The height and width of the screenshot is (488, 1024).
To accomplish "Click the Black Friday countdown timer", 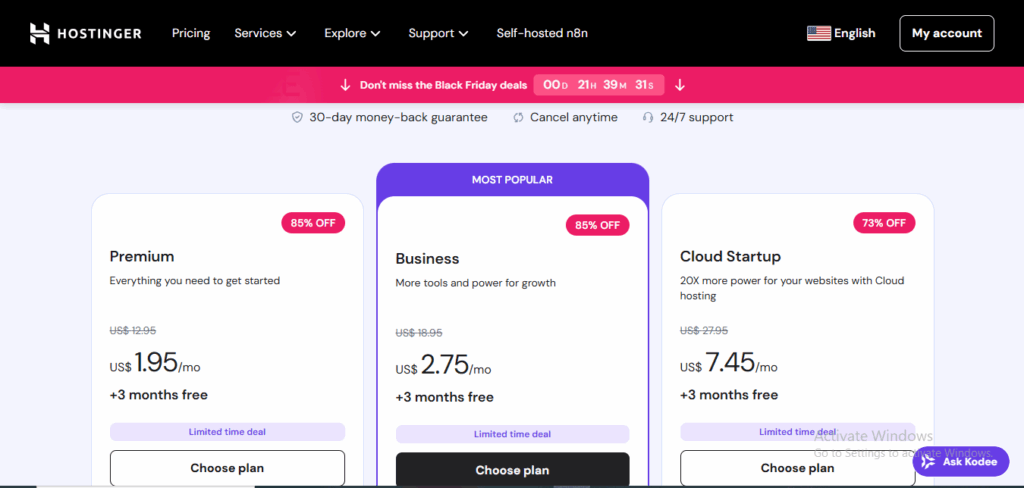I will coord(599,85).
